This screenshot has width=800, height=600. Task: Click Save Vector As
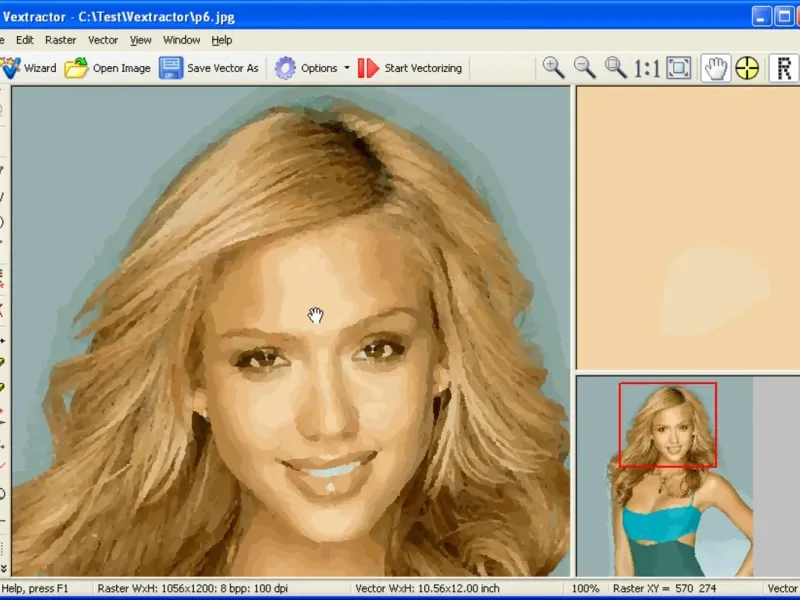(209, 68)
